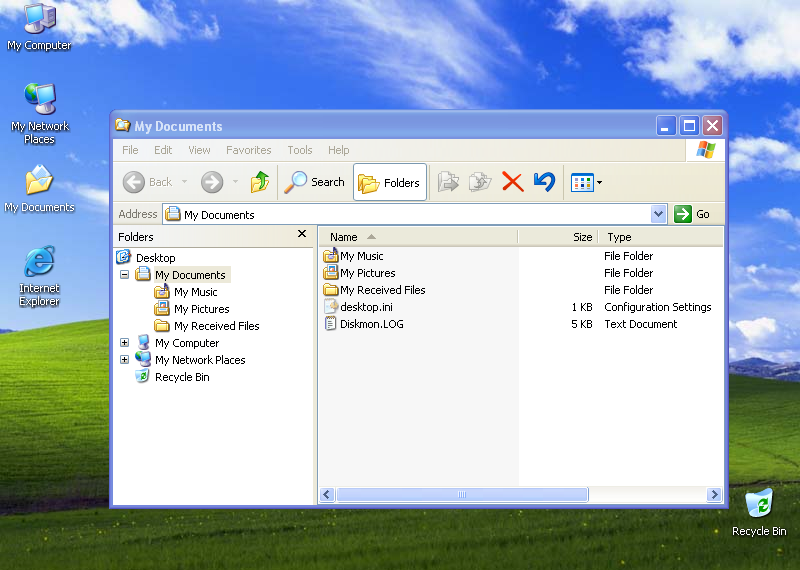Select the desktop.ini file icon

point(331,306)
